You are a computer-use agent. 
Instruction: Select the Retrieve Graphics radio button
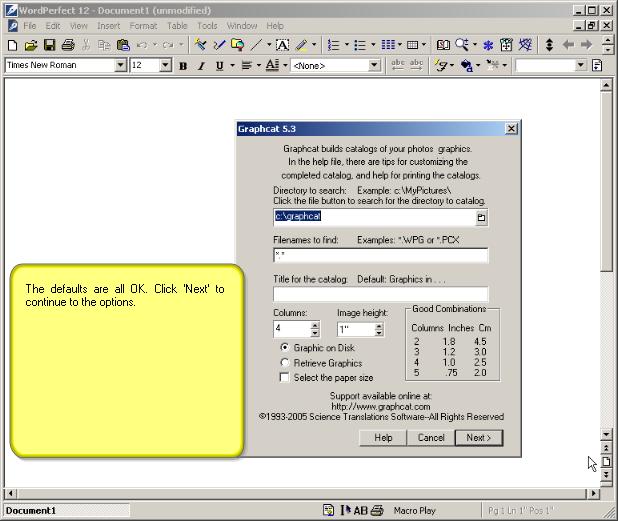click(284, 362)
